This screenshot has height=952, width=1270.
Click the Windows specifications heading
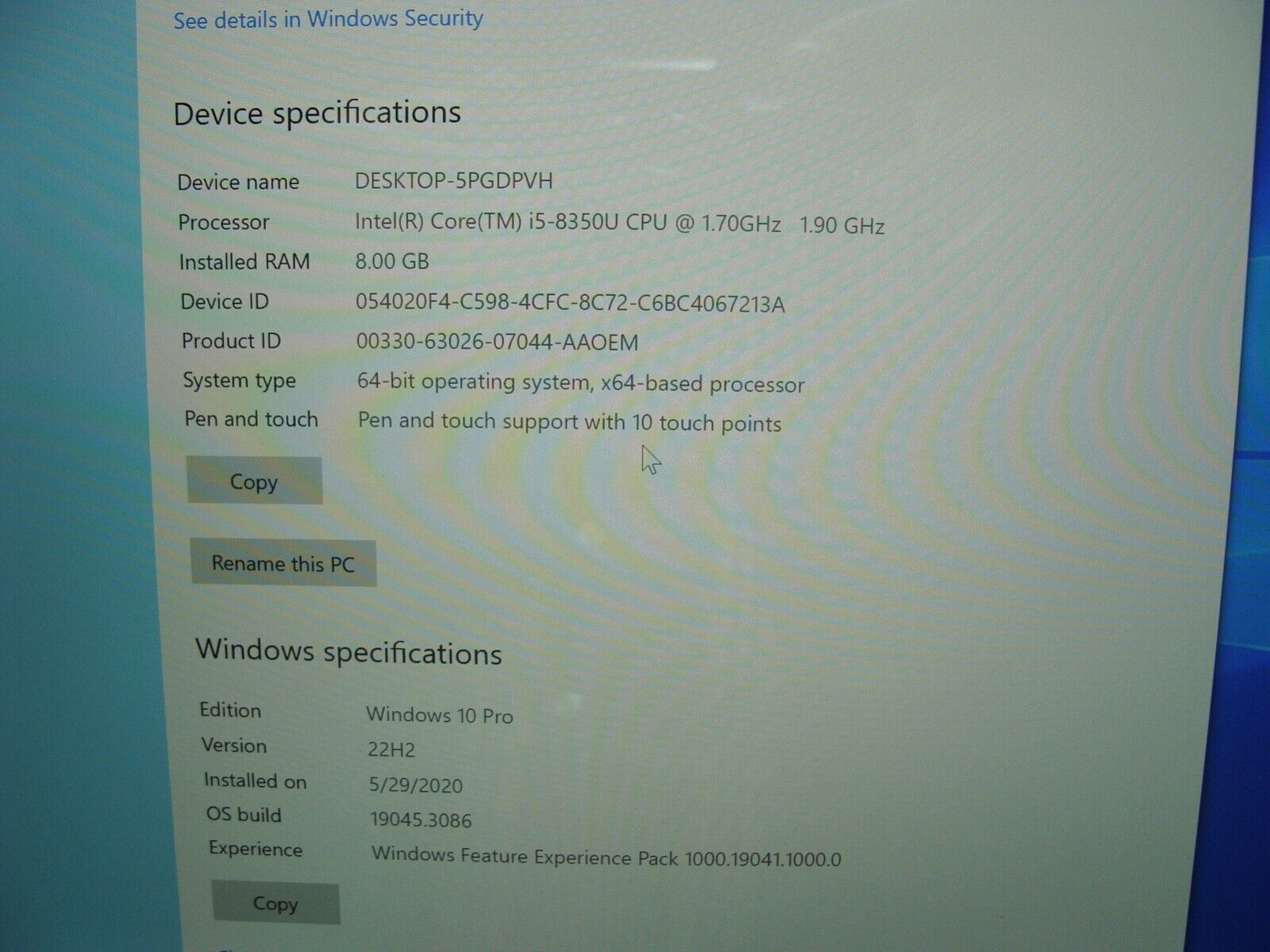[x=348, y=651]
